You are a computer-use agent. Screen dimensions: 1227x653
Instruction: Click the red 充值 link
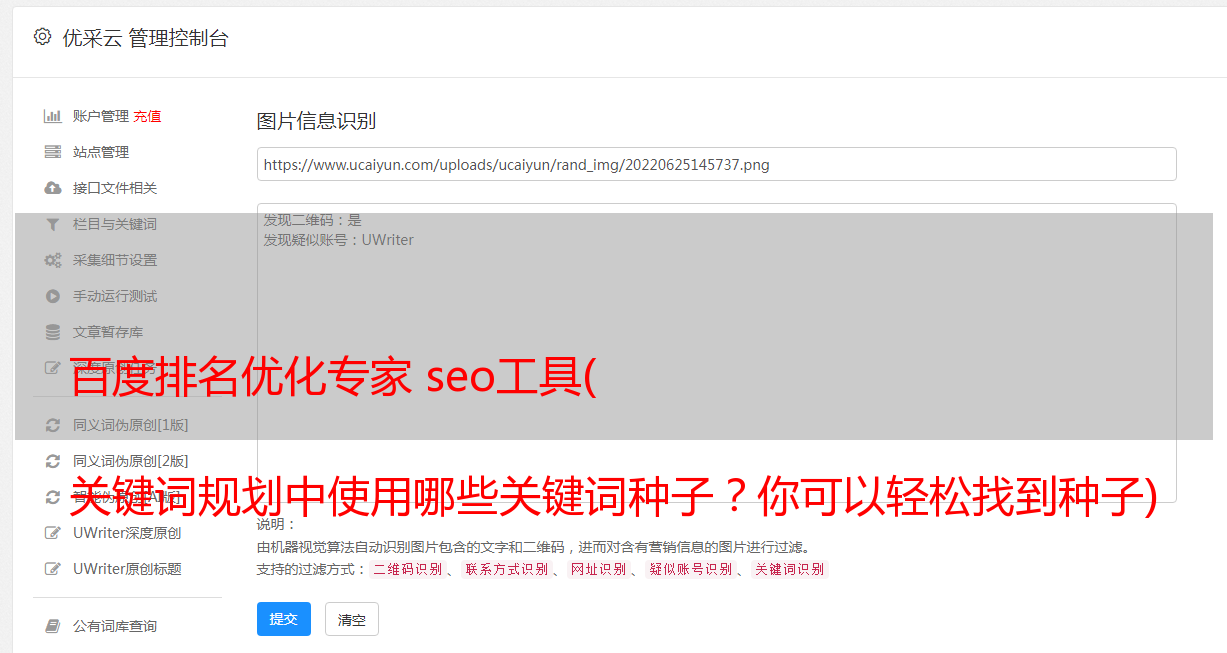tap(147, 116)
